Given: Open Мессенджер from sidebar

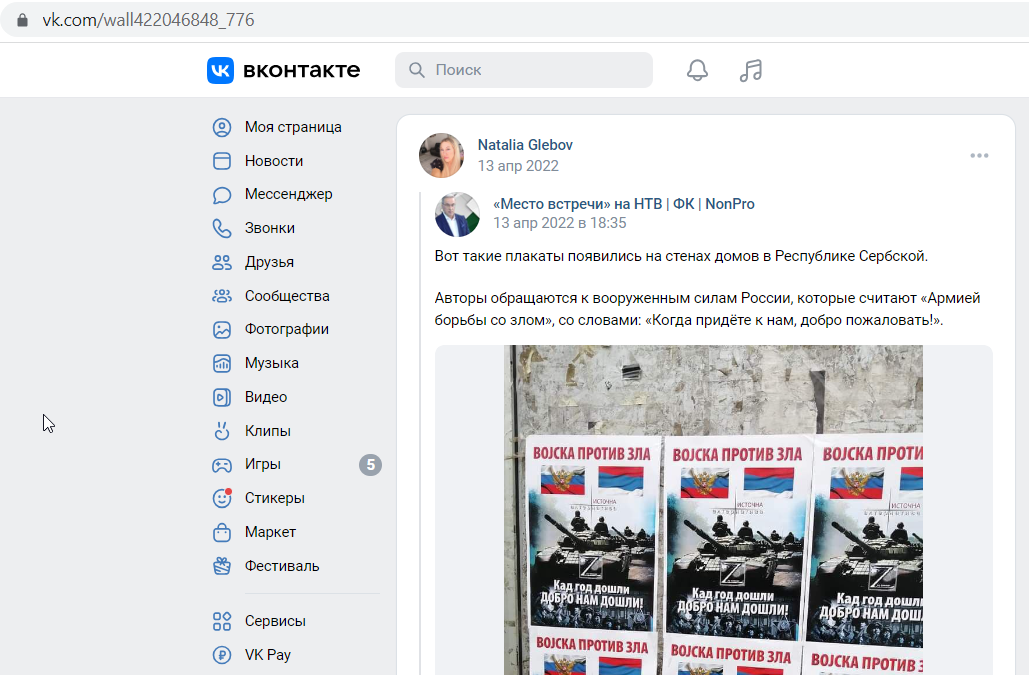Looking at the screenshot, I should click(289, 194).
